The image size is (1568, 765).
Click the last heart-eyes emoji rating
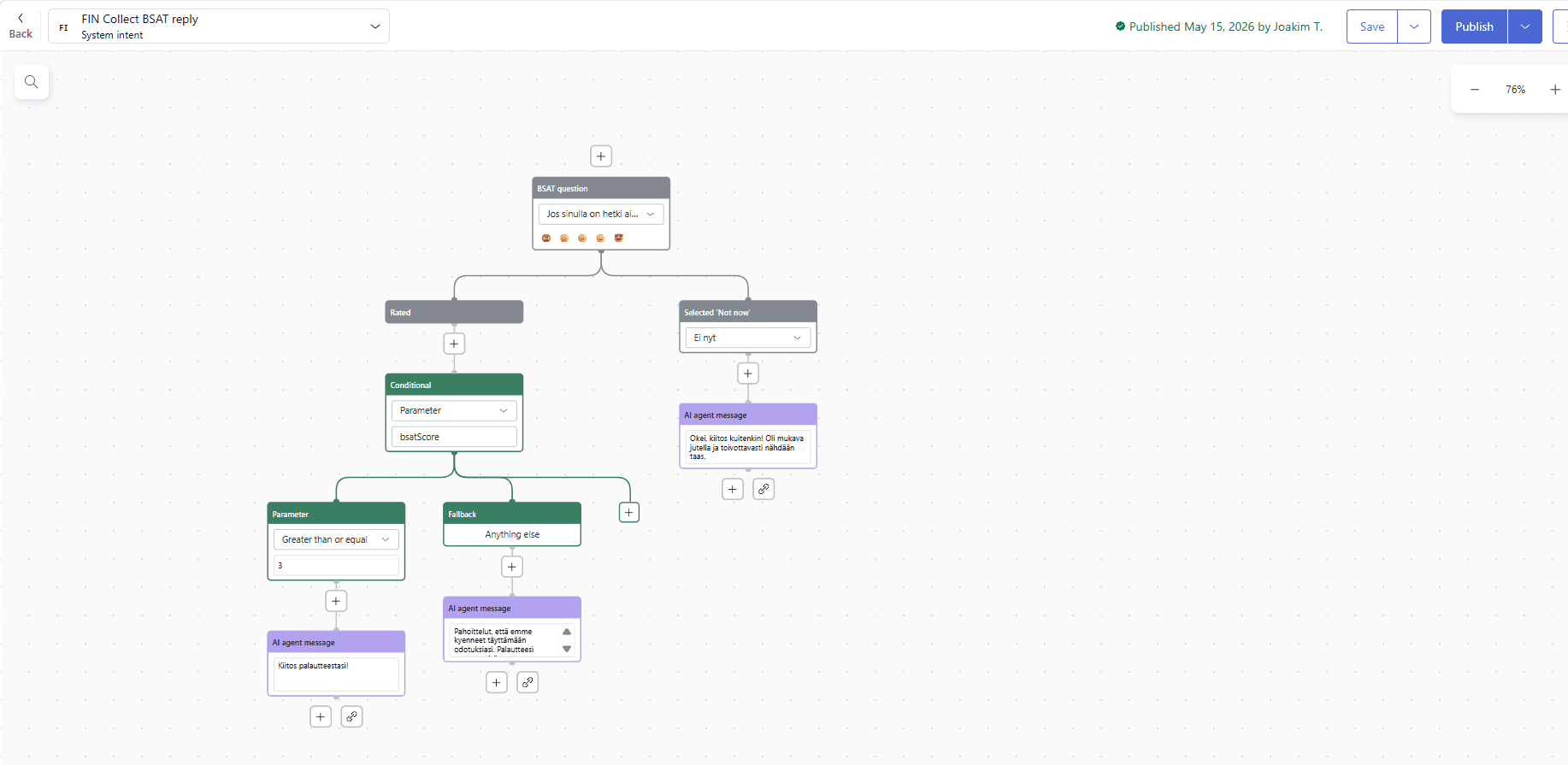[619, 238]
